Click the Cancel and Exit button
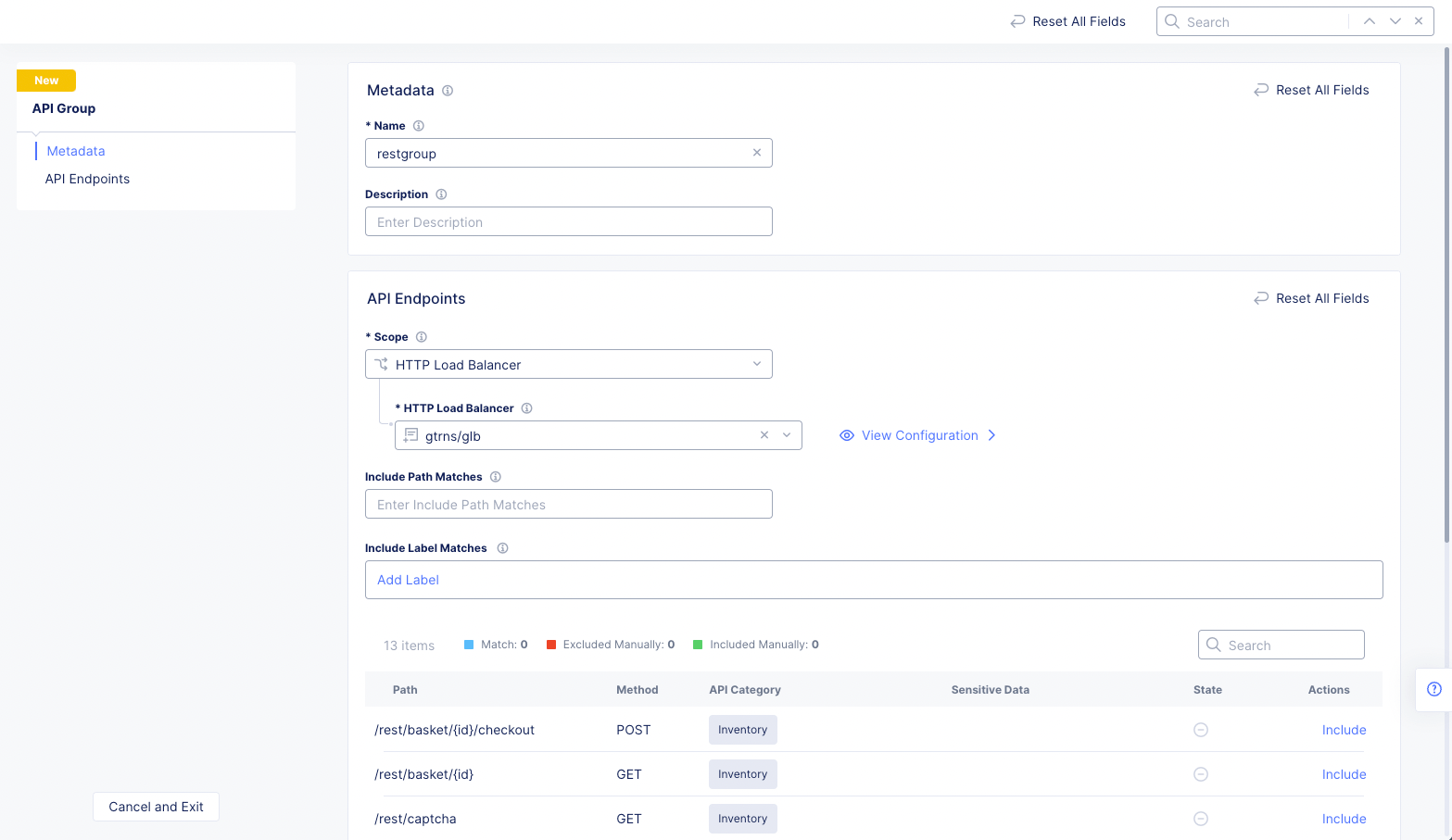The image size is (1452, 840). pos(156,807)
